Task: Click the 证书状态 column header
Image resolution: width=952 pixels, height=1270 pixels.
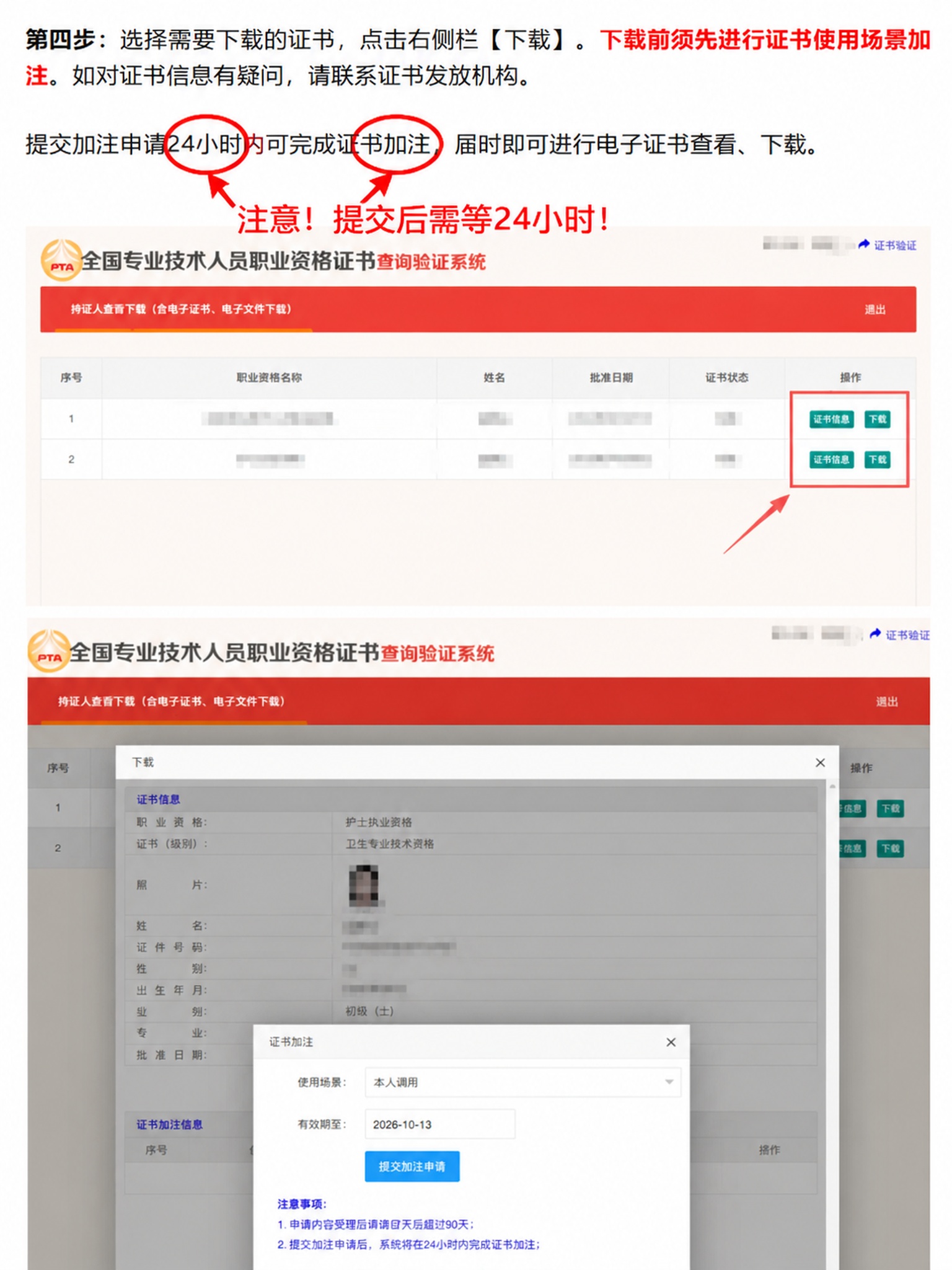Action: tap(727, 378)
